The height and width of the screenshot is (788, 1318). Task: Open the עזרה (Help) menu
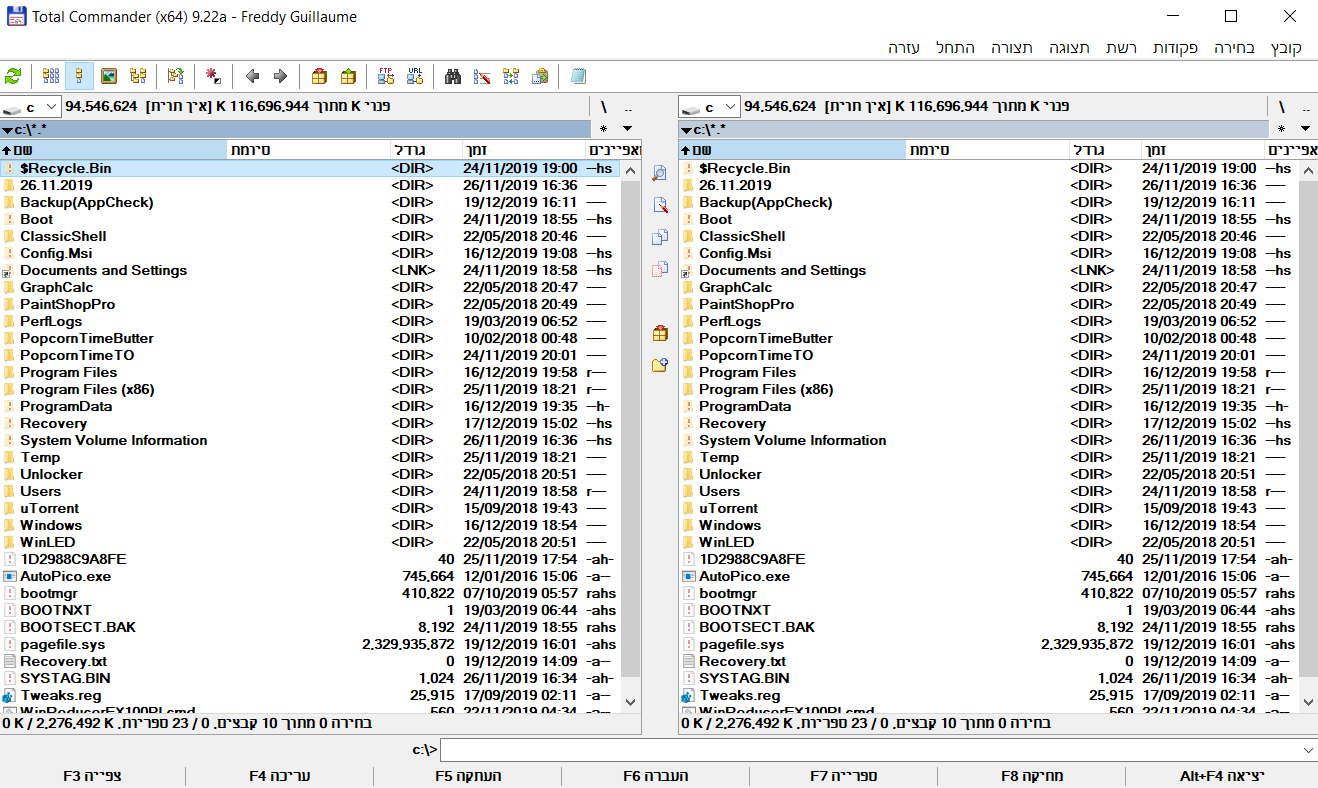pos(904,48)
